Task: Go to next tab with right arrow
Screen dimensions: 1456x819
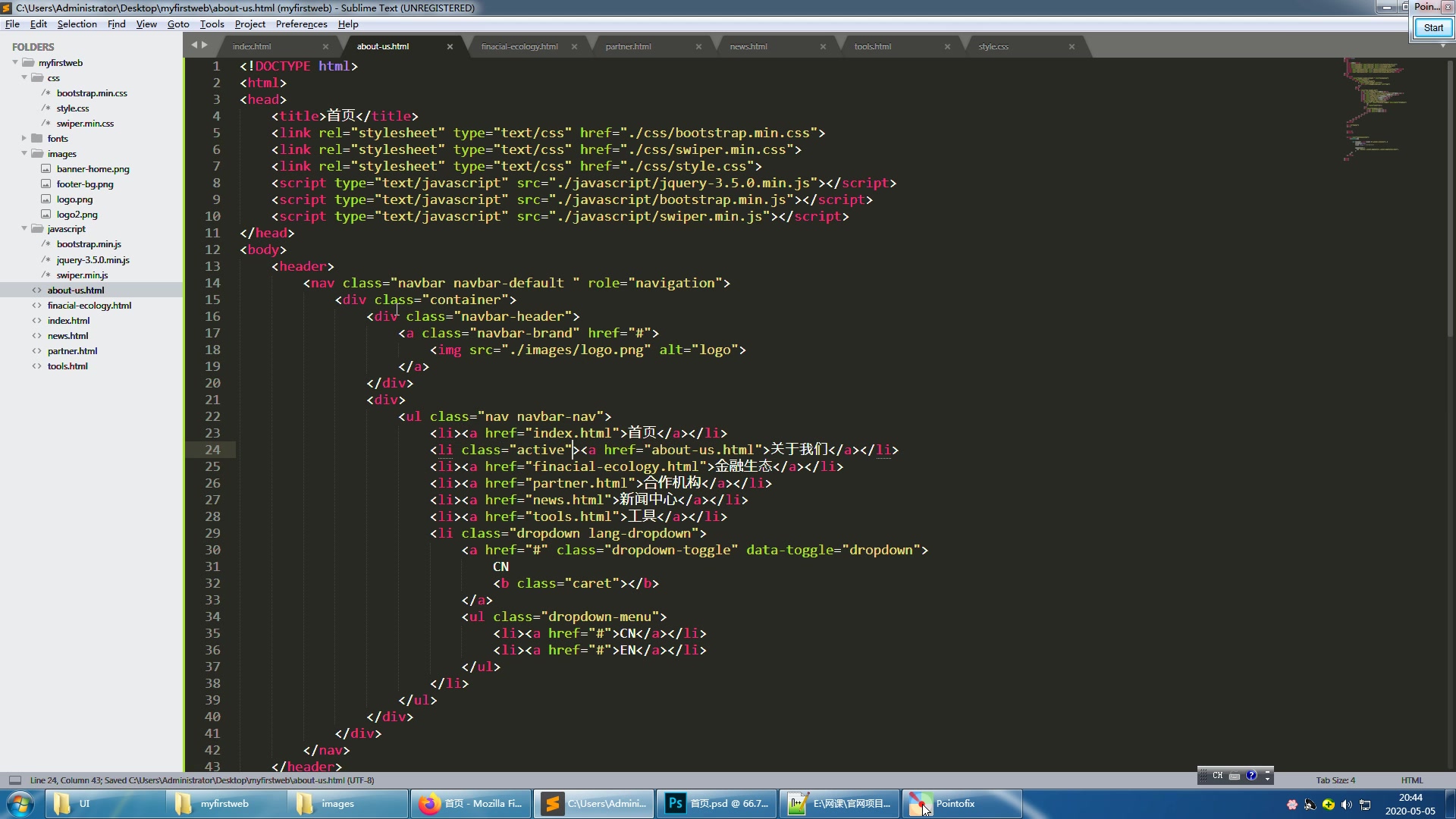Action: point(204,45)
